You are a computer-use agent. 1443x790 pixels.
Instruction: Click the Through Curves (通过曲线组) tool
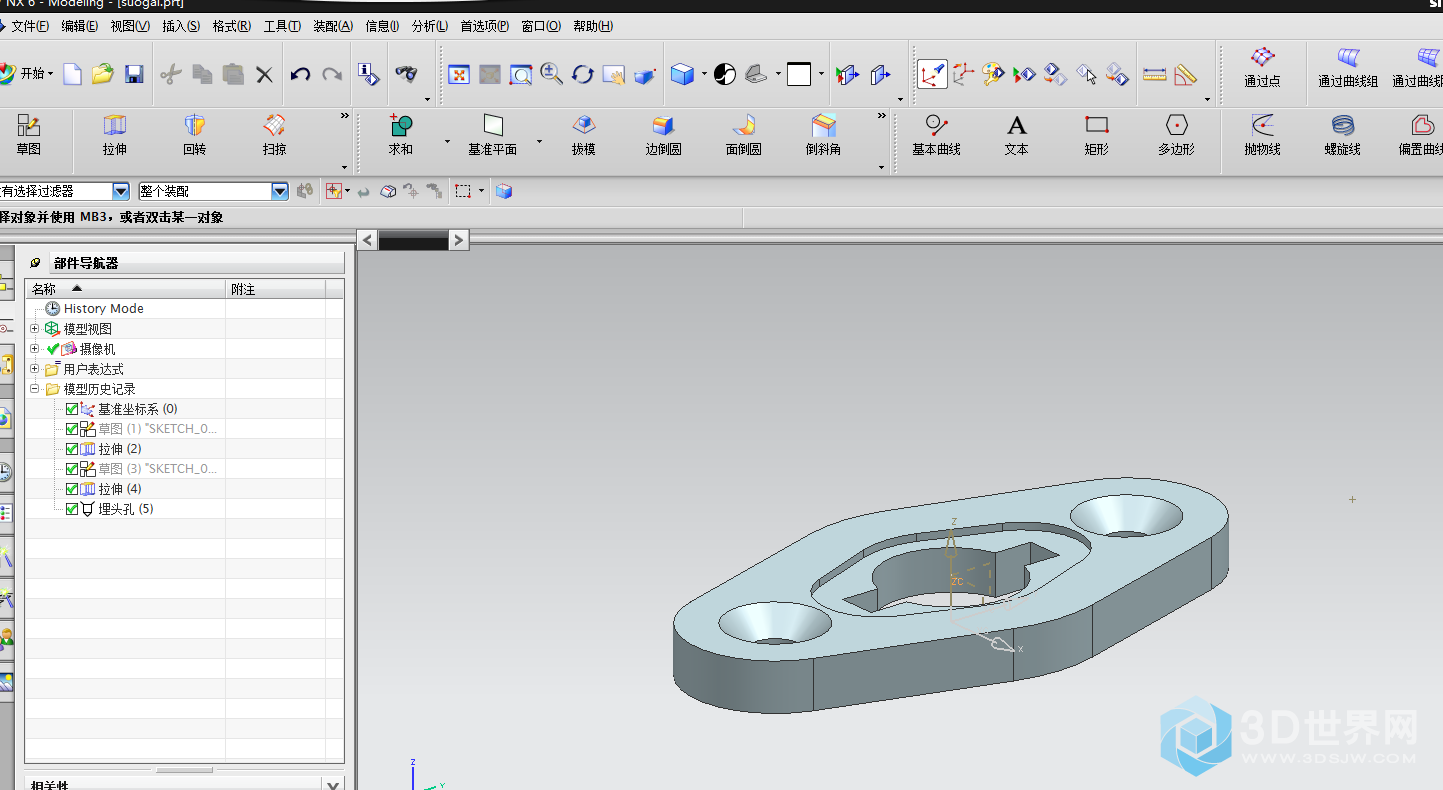1348,68
